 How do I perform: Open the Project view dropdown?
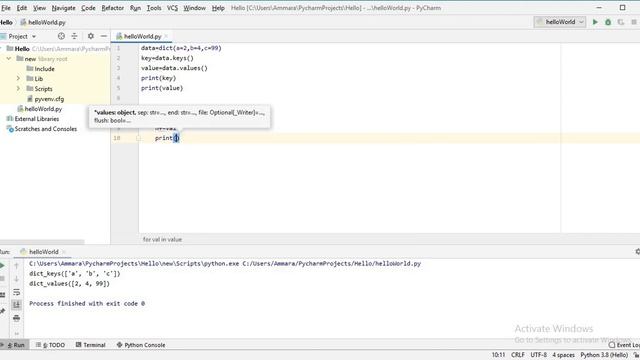click(x=22, y=36)
